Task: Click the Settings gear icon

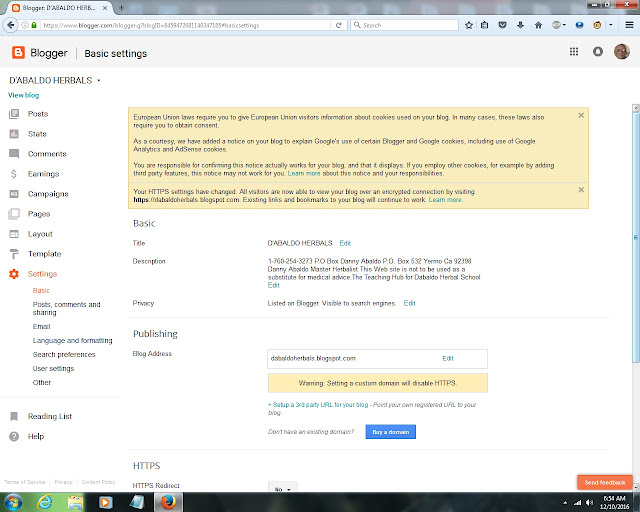Action: coord(14,274)
